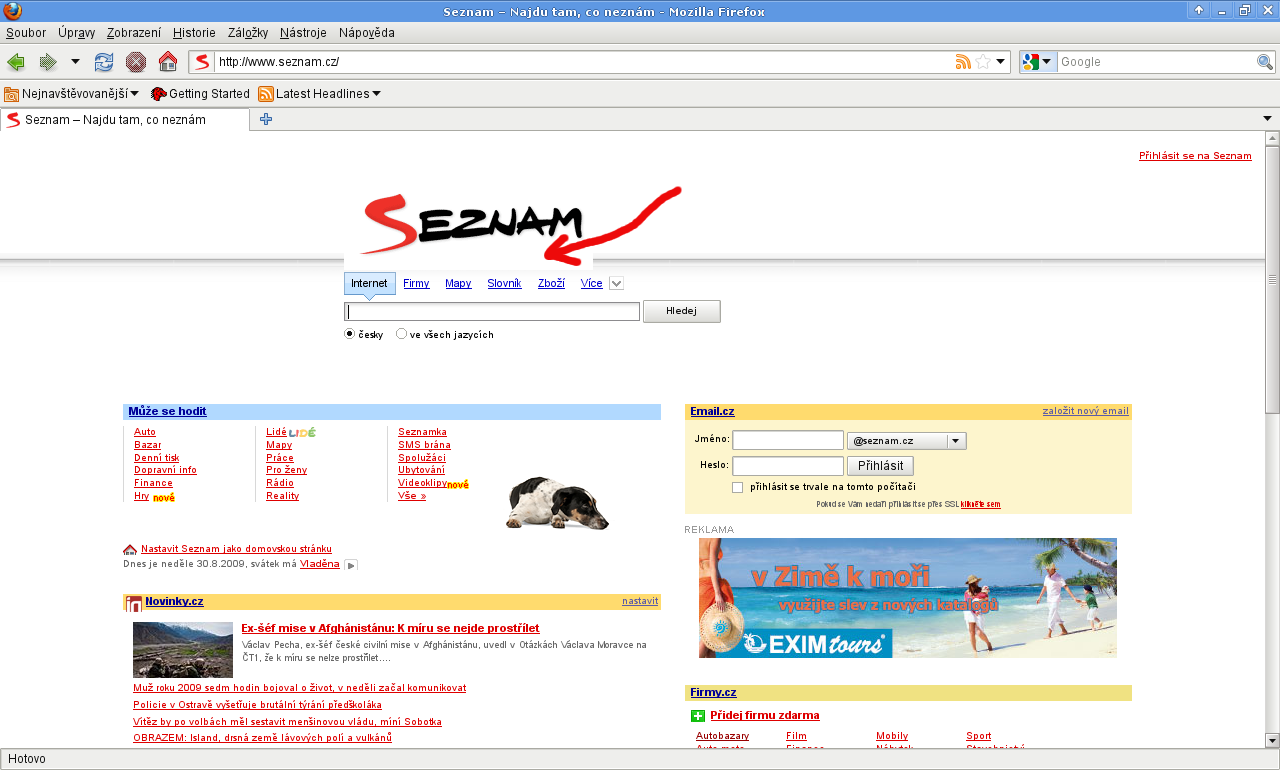Click the Přihlásit login button
Screen dimensions: 1280x770
click(880, 466)
